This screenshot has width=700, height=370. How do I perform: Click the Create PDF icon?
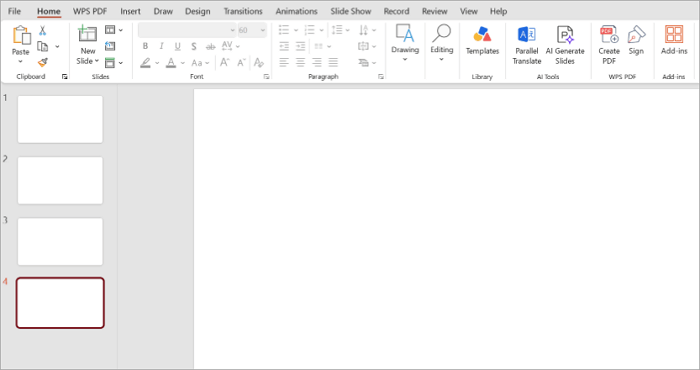[x=609, y=34]
